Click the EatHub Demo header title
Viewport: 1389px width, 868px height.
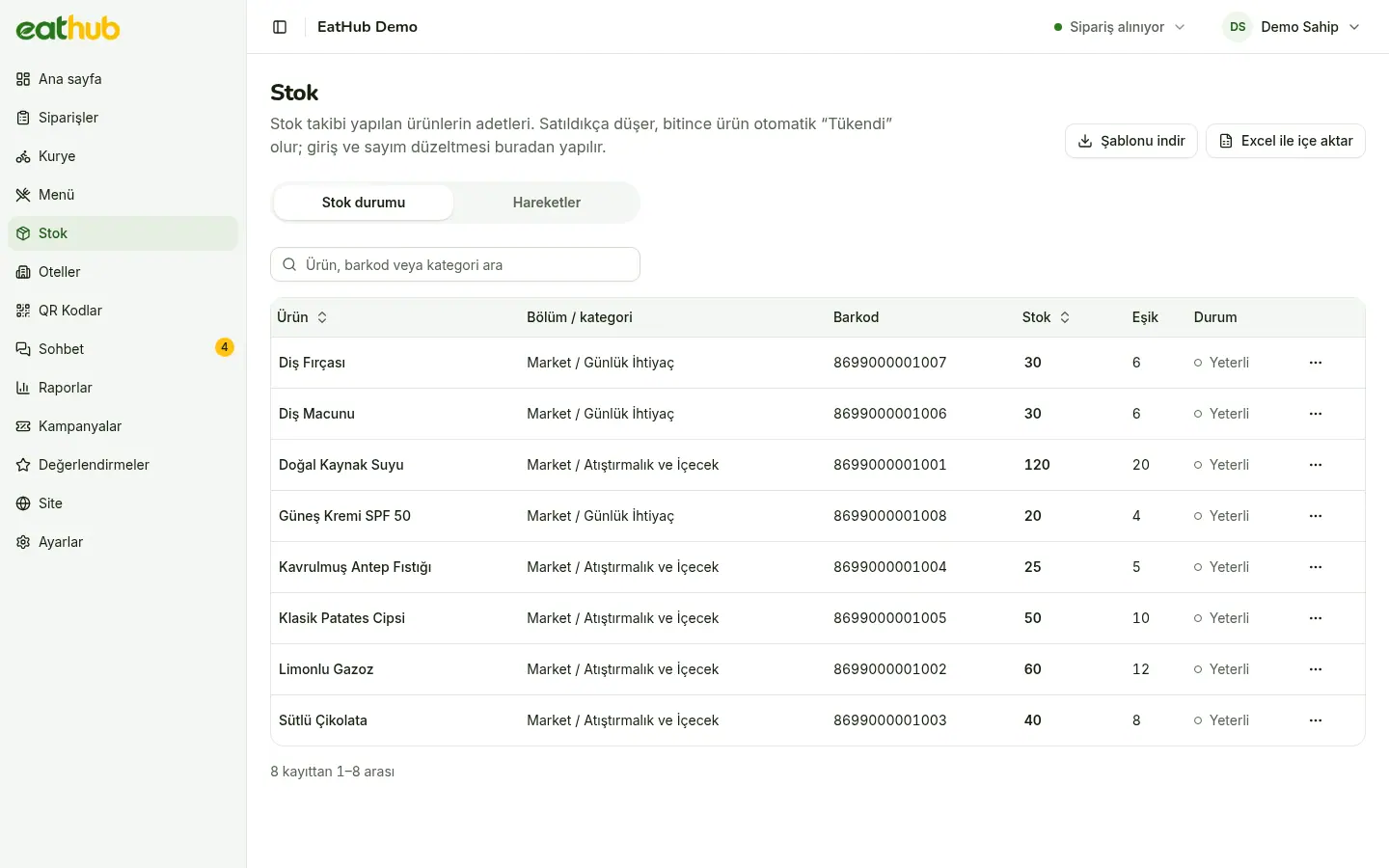(368, 27)
